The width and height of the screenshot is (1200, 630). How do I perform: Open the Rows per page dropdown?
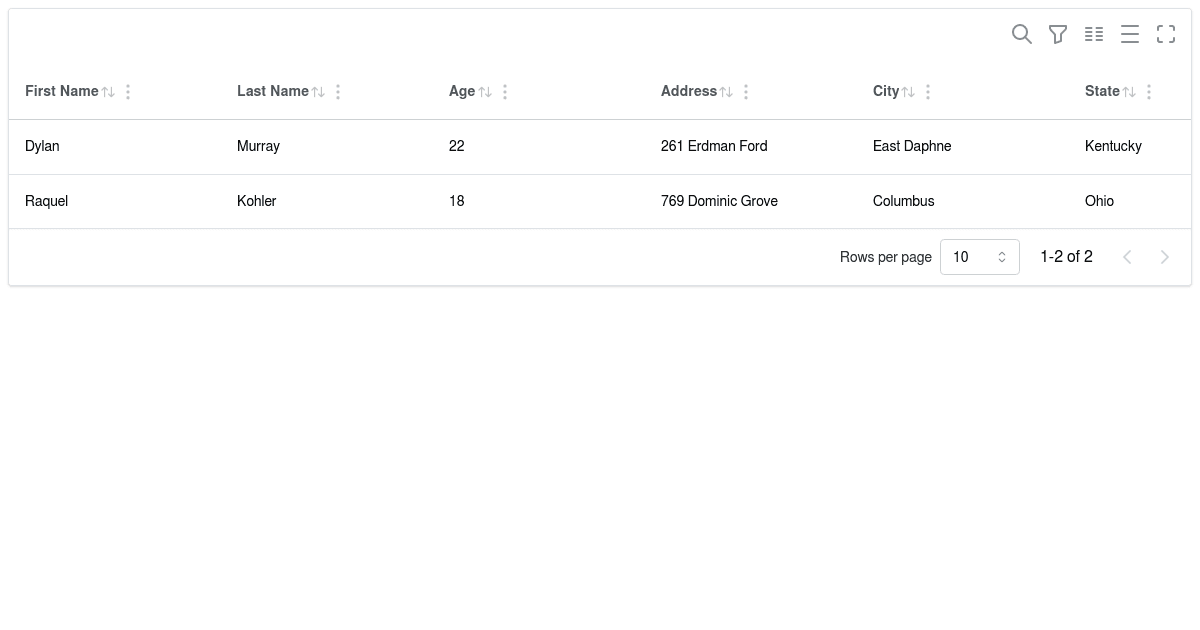coord(980,257)
